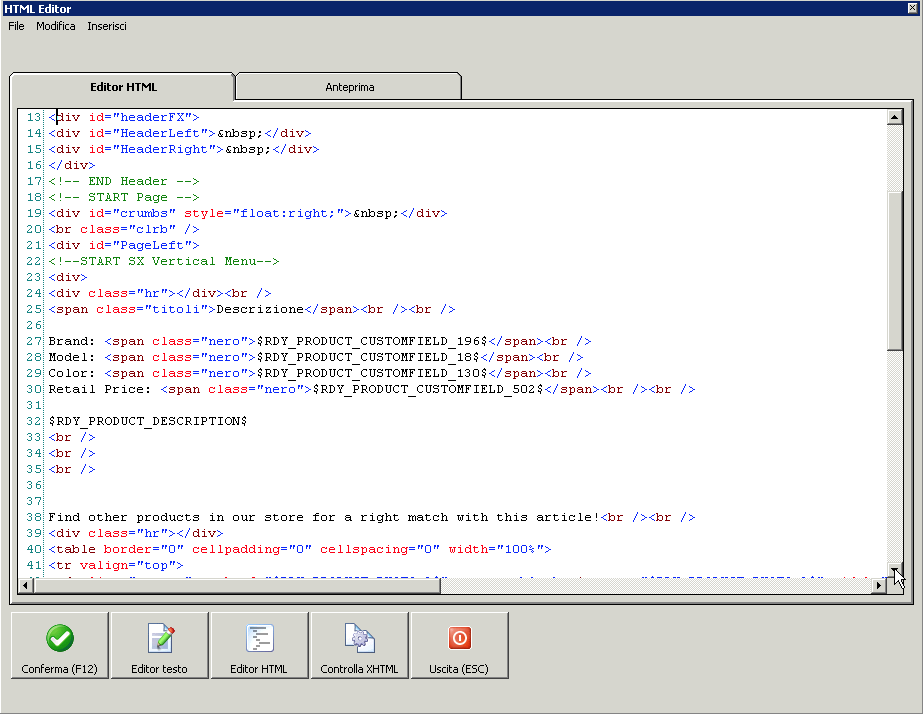
Task: Click the vertical scrollbar down arrow
Action: (x=895, y=570)
